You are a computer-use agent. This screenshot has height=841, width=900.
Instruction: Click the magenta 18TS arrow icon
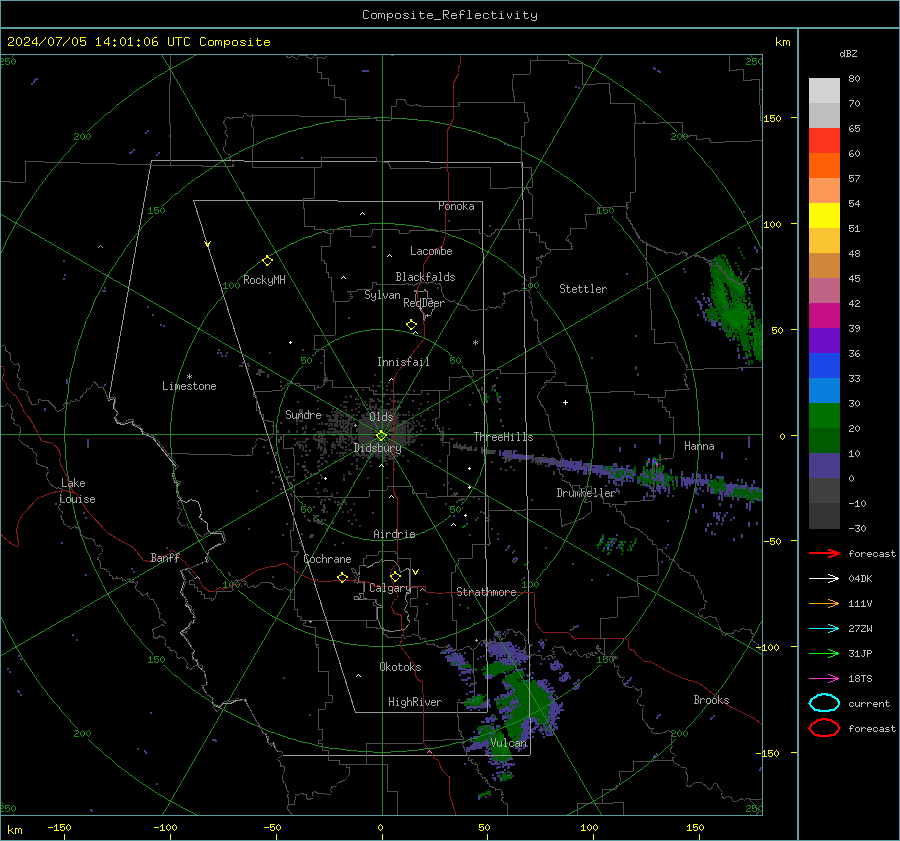point(824,679)
